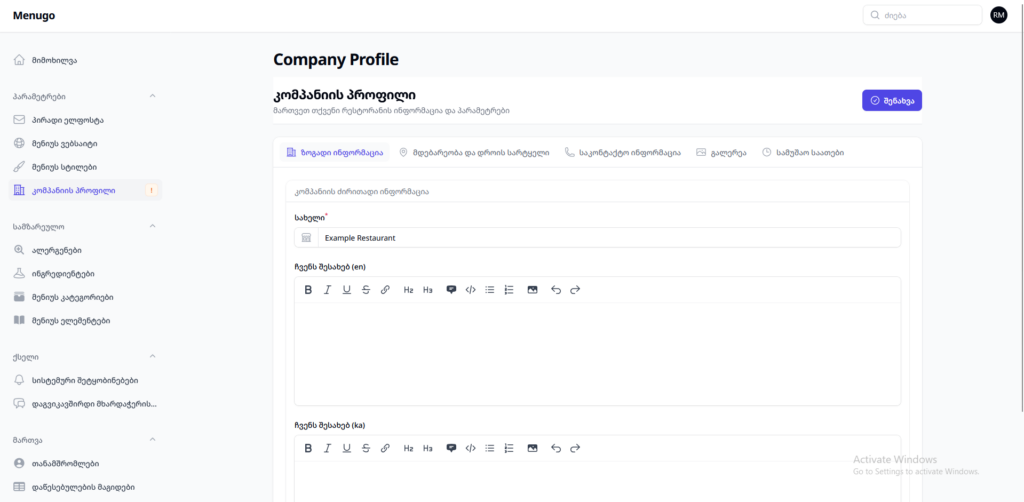1024x502 pixels.
Task: Open the სამუშაო საათები tab
Action: (x=803, y=153)
